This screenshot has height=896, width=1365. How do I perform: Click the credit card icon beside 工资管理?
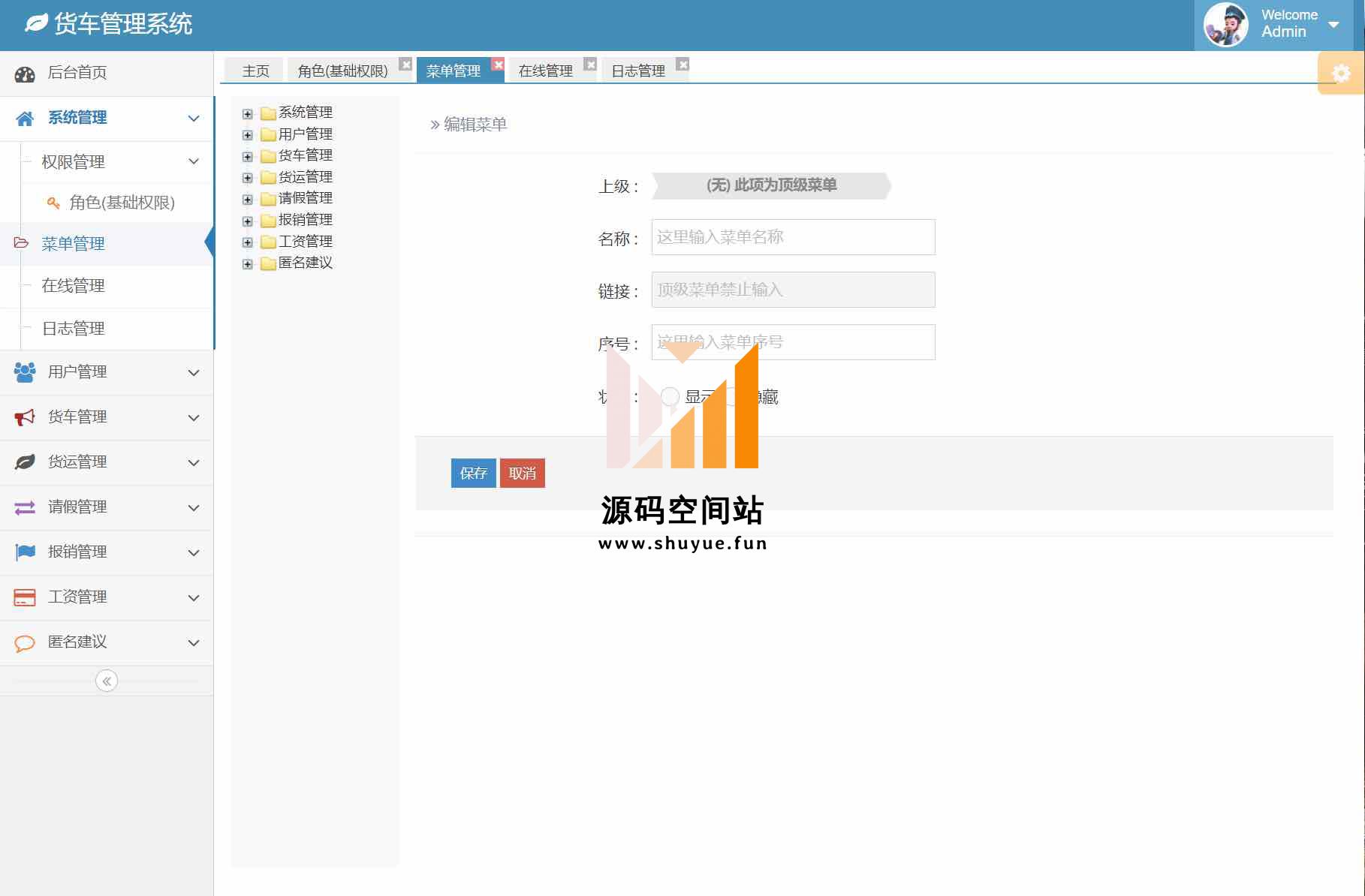pyautogui.click(x=25, y=597)
